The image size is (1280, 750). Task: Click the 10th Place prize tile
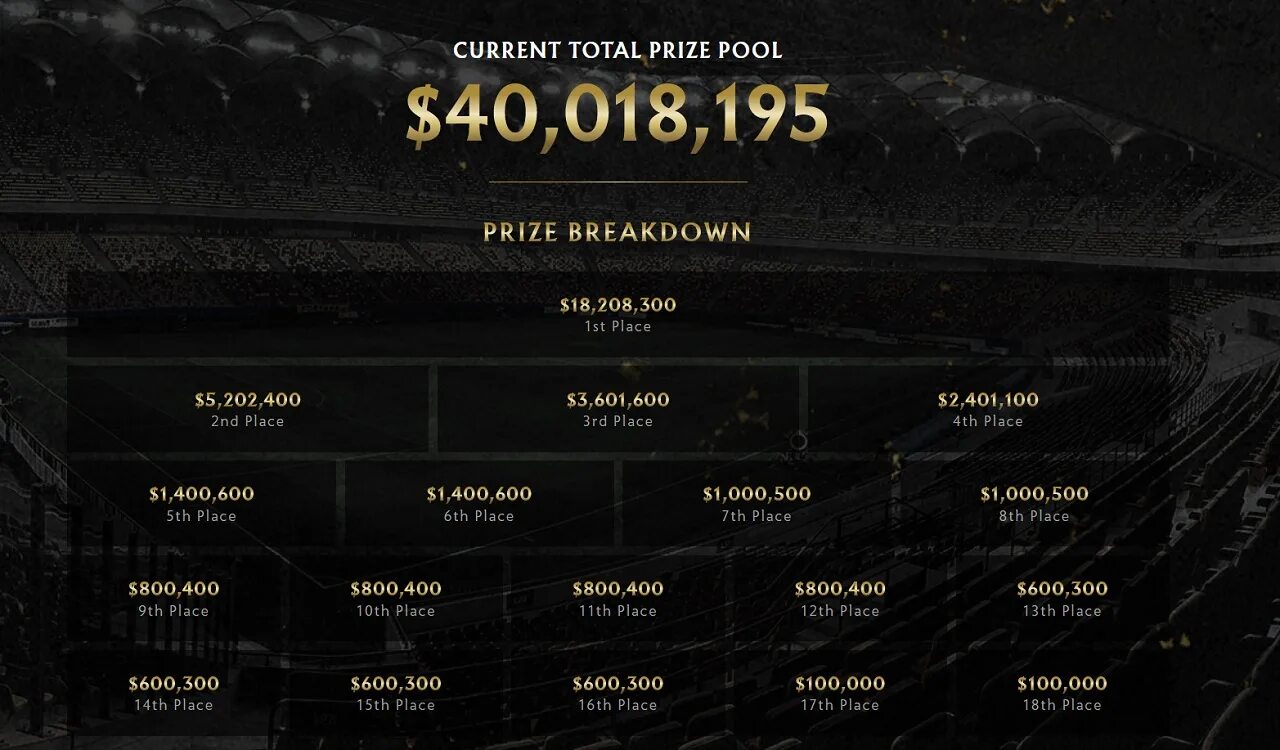396,598
